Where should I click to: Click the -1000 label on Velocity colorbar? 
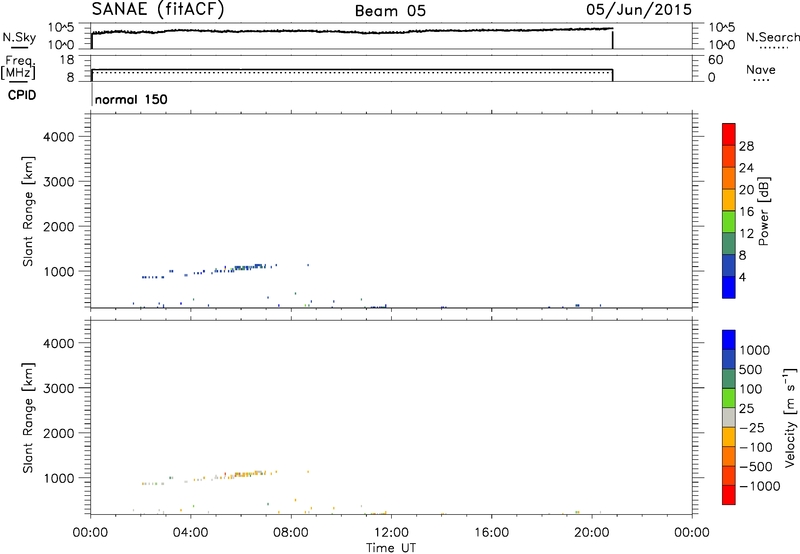click(760, 486)
